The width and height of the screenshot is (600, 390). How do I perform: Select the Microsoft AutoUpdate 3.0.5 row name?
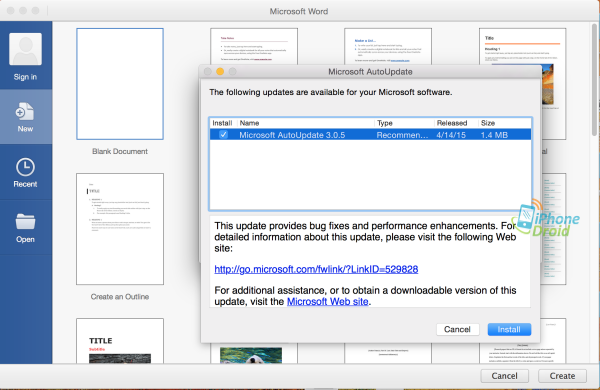tap(292, 135)
